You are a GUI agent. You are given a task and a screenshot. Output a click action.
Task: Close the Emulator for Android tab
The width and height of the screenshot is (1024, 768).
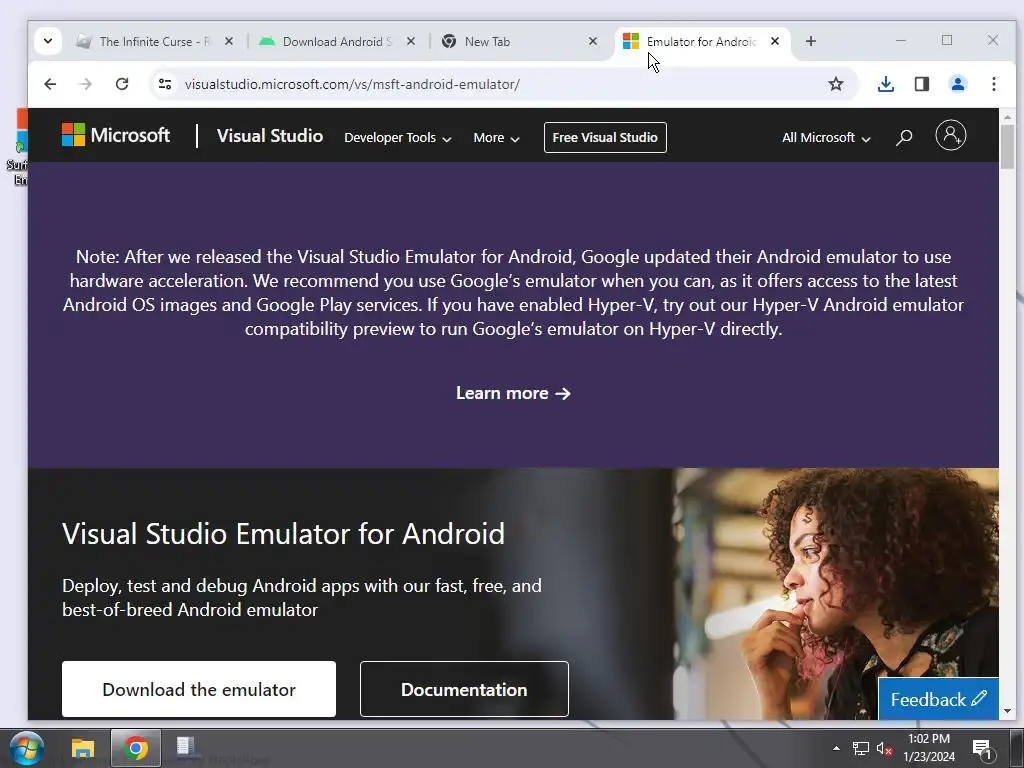tap(775, 41)
